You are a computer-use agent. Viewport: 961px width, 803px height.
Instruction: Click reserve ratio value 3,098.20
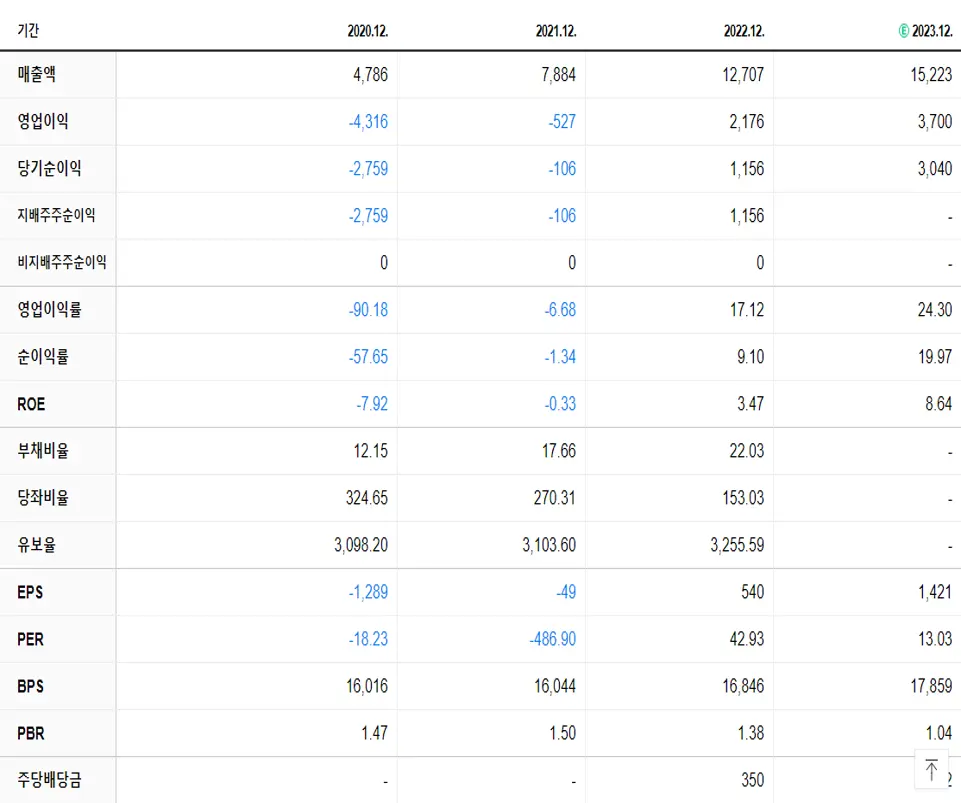pyautogui.click(x=361, y=545)
